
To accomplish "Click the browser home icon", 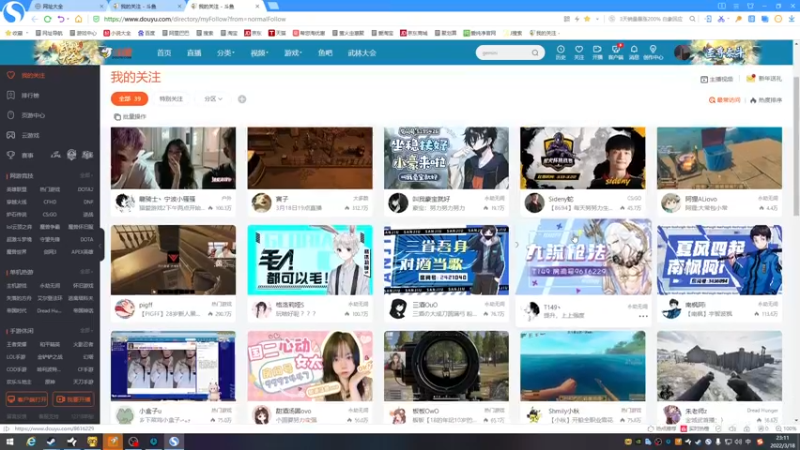I will [x=79, y=19].
